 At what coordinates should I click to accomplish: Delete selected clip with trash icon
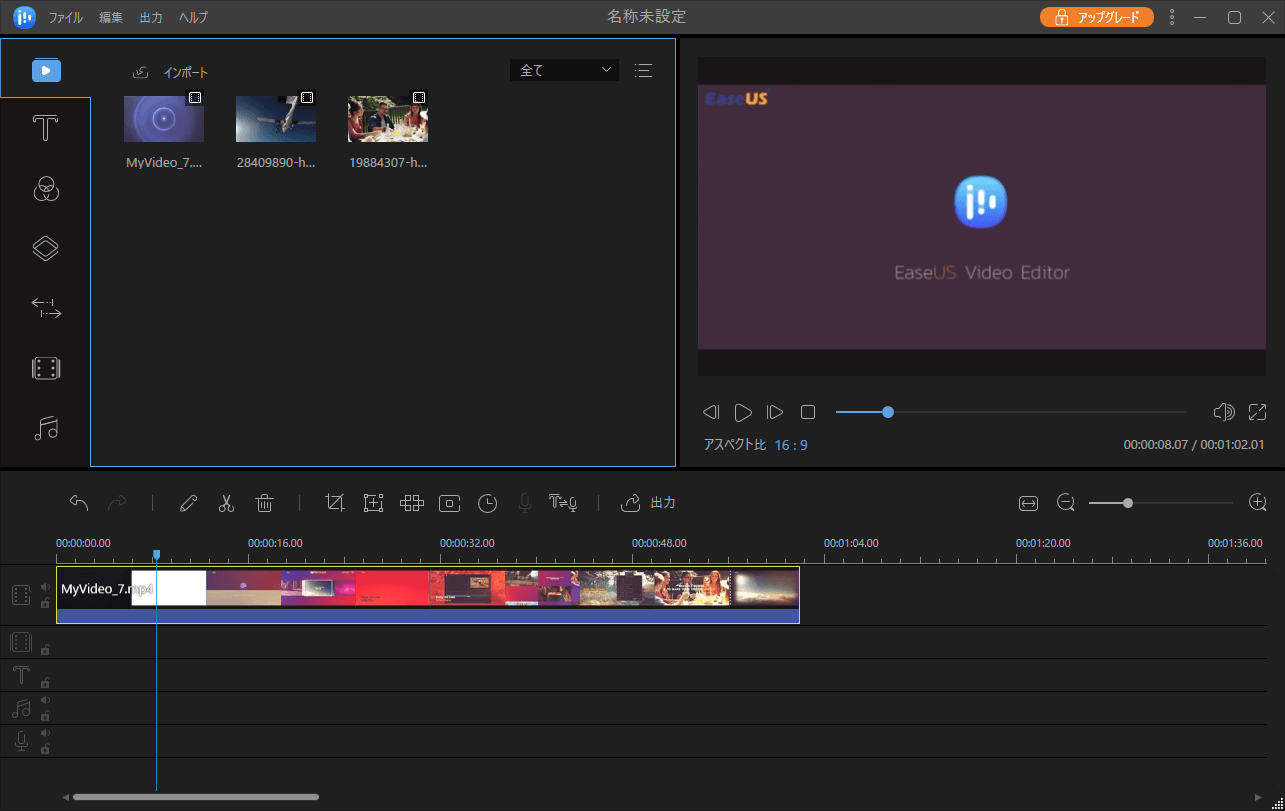click(264, 503)
